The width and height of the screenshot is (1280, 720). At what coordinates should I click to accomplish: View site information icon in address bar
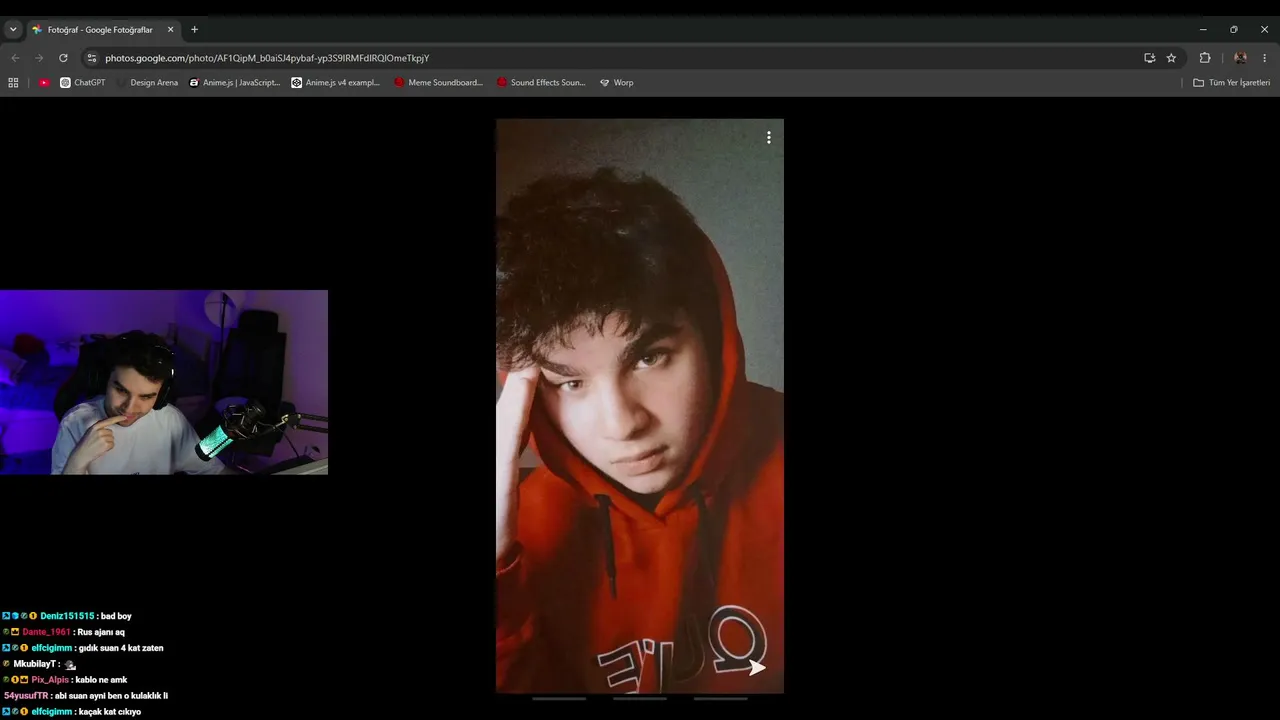point(92,58)
